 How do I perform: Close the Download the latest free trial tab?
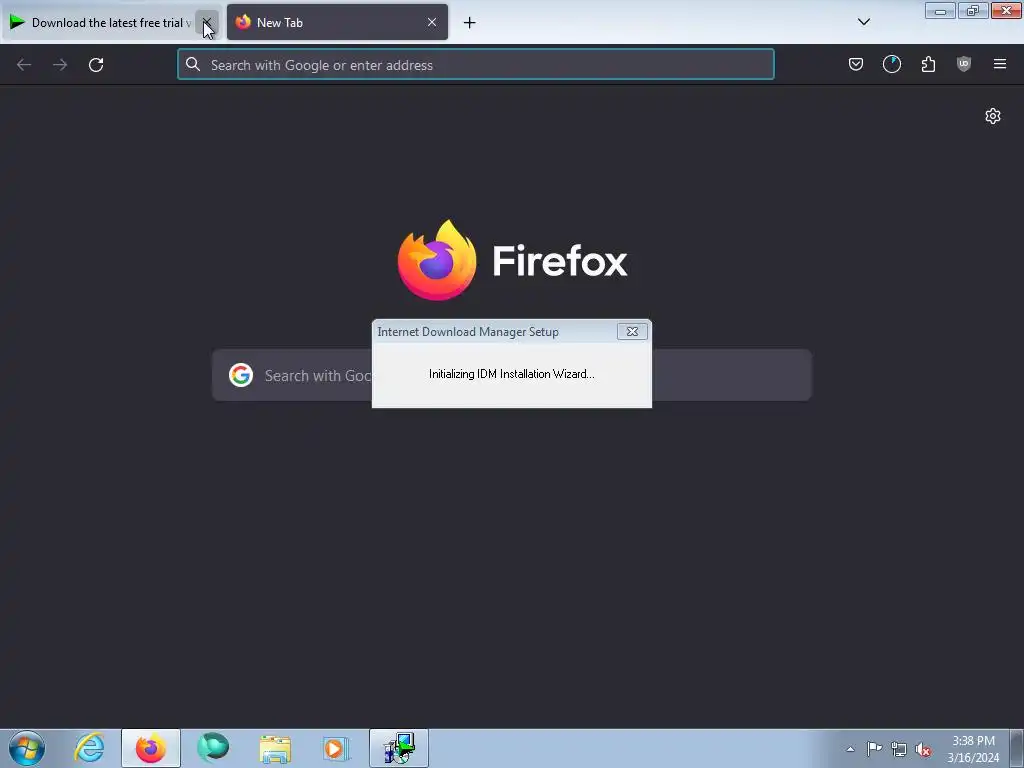click(x=207, y=23)
